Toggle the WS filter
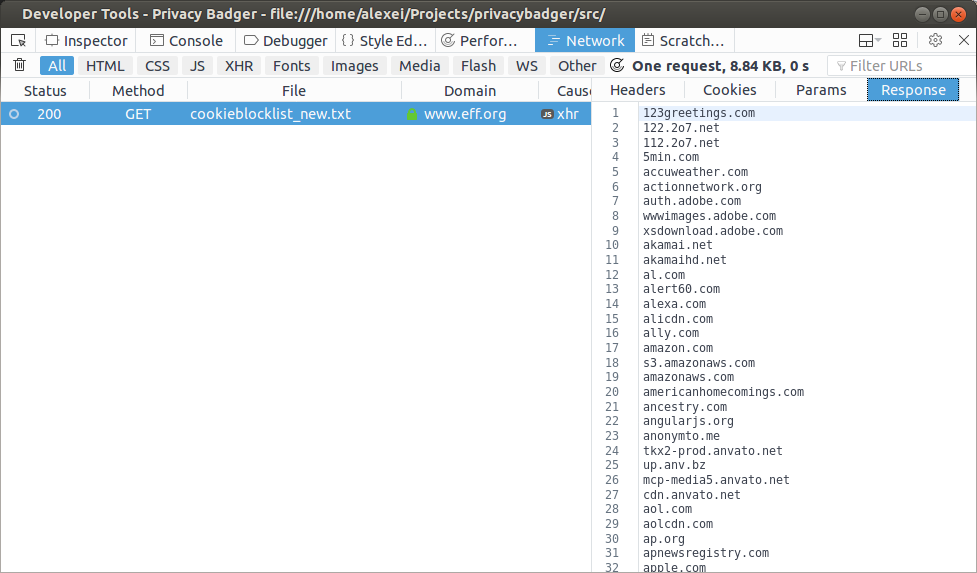Screen dimensions: 977x573 (527, 65)
